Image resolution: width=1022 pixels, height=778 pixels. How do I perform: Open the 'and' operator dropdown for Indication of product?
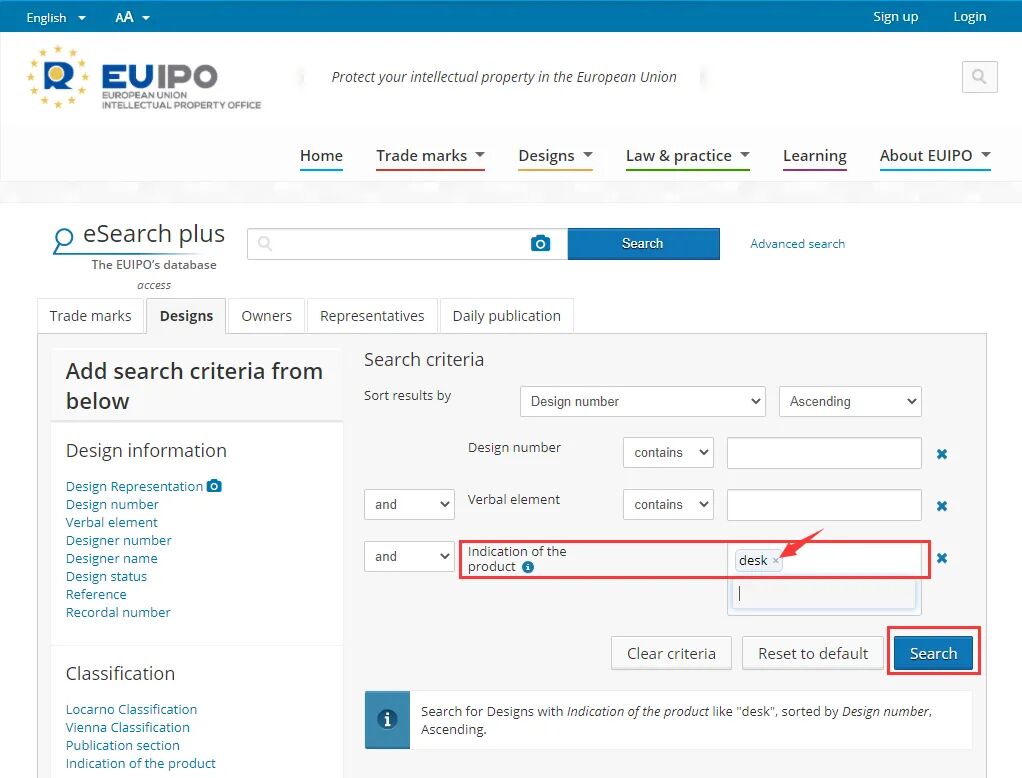409,556
